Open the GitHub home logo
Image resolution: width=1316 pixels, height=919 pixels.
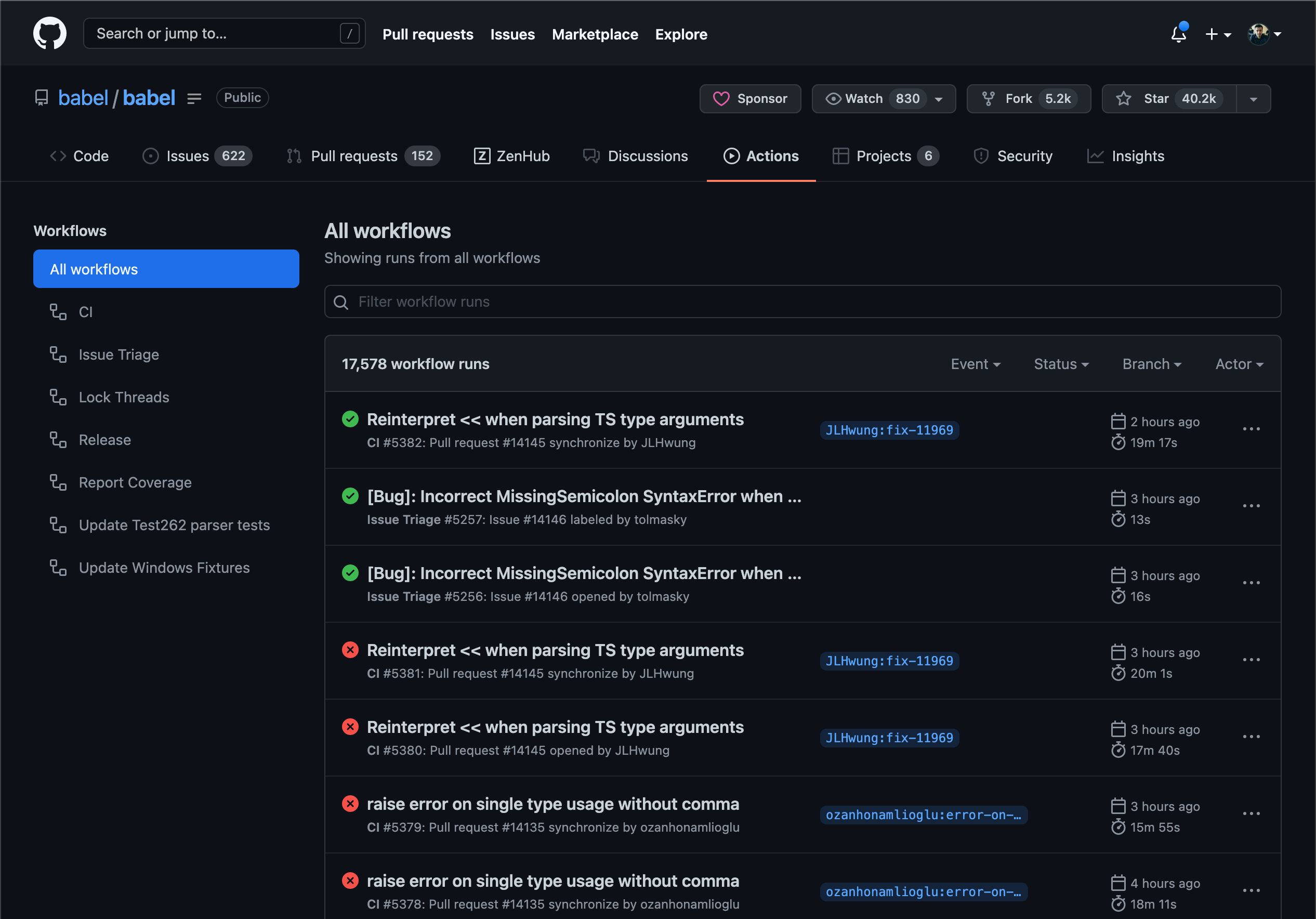(x=50, y=33)
